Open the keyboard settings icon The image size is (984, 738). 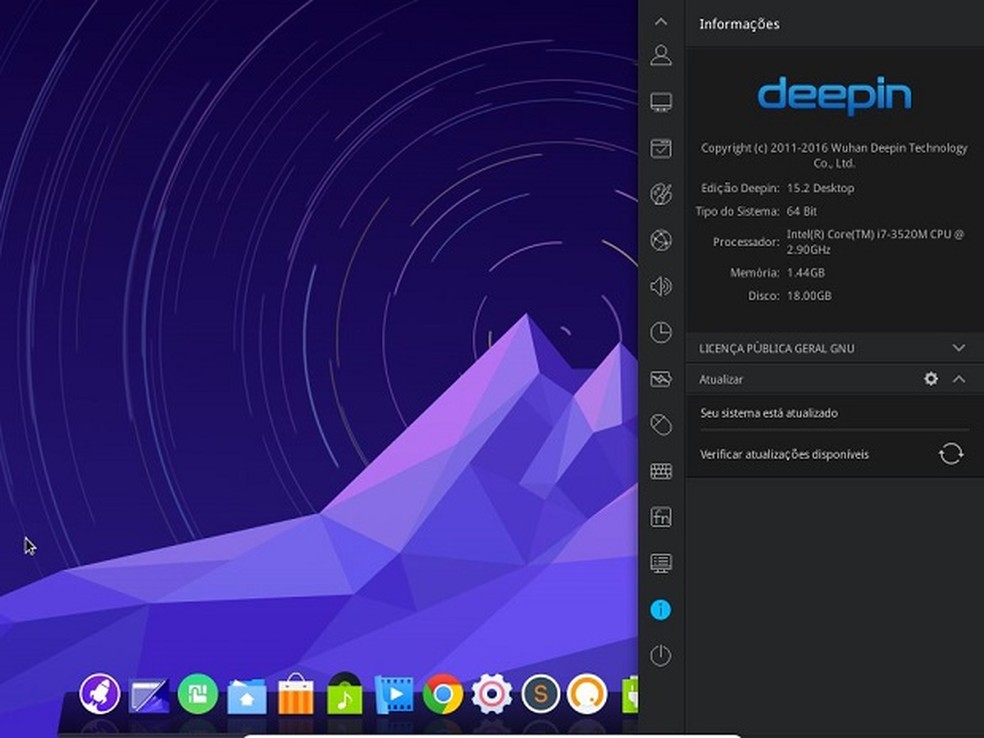coord(661,471)
